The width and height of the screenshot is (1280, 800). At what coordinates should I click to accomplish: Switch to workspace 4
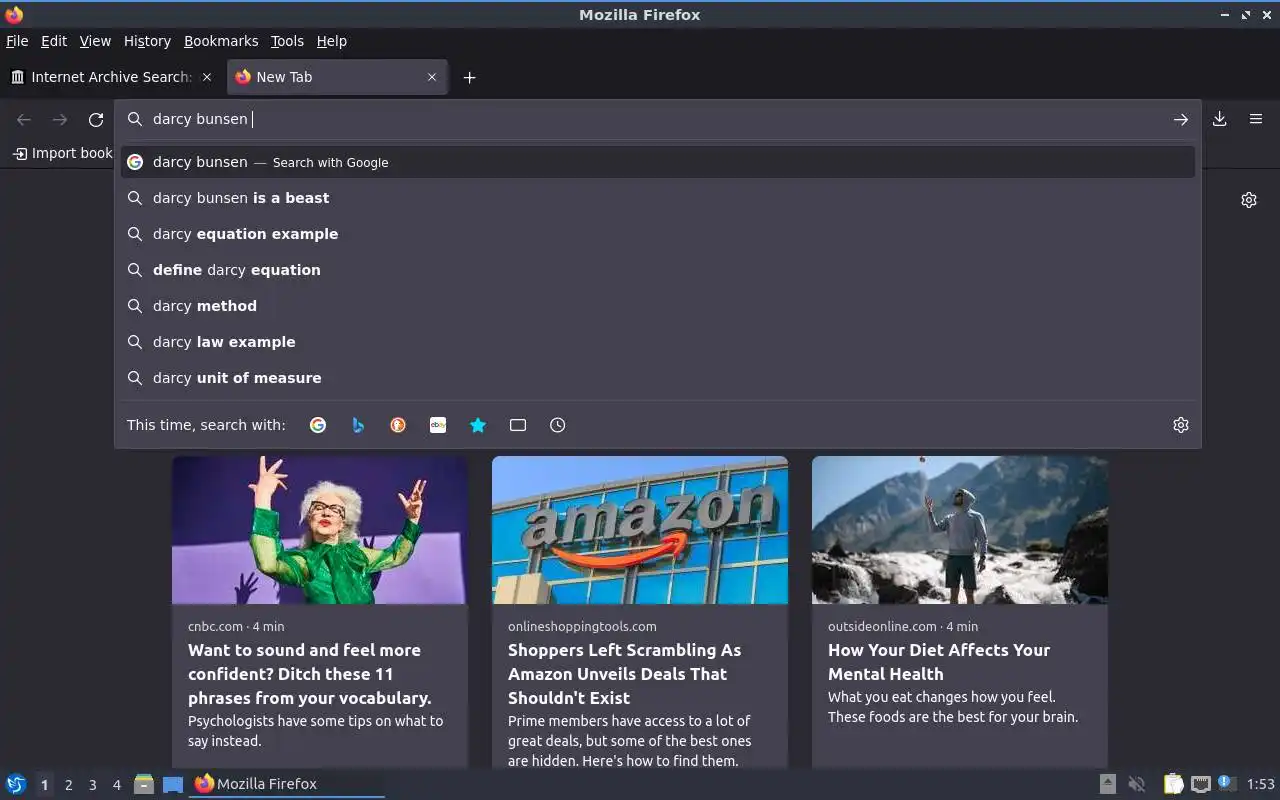tap(116, 785)
